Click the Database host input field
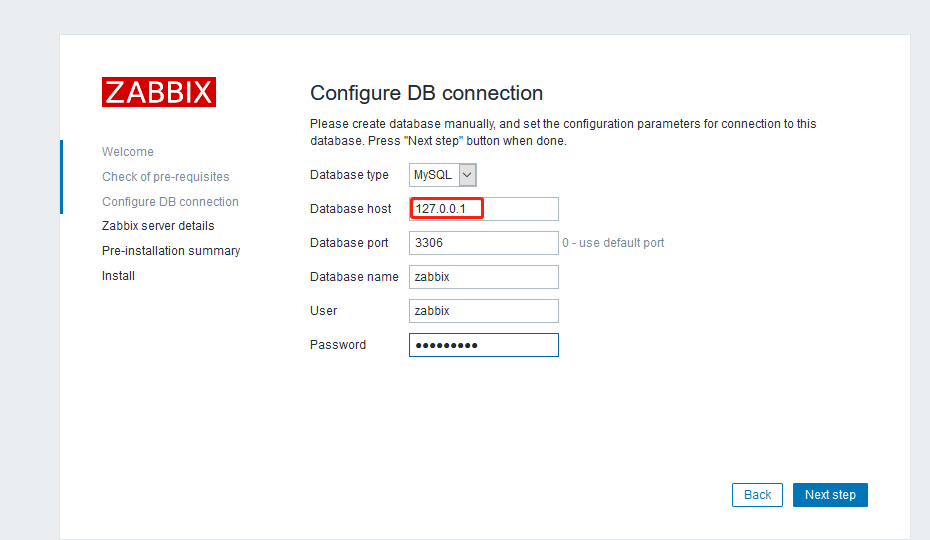Screen dimensions: 930x540 (x=484, y=209)
